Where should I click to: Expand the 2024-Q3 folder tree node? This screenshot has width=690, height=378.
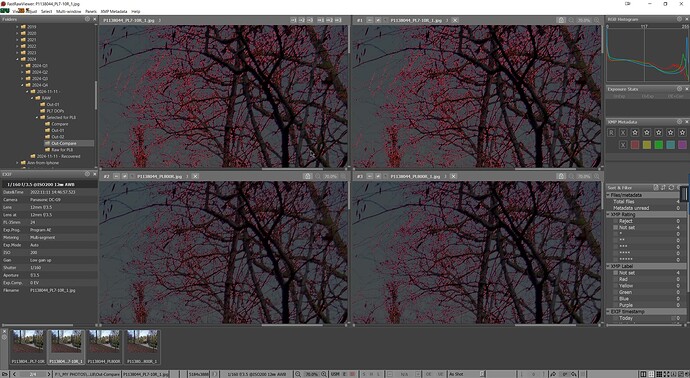22,78
